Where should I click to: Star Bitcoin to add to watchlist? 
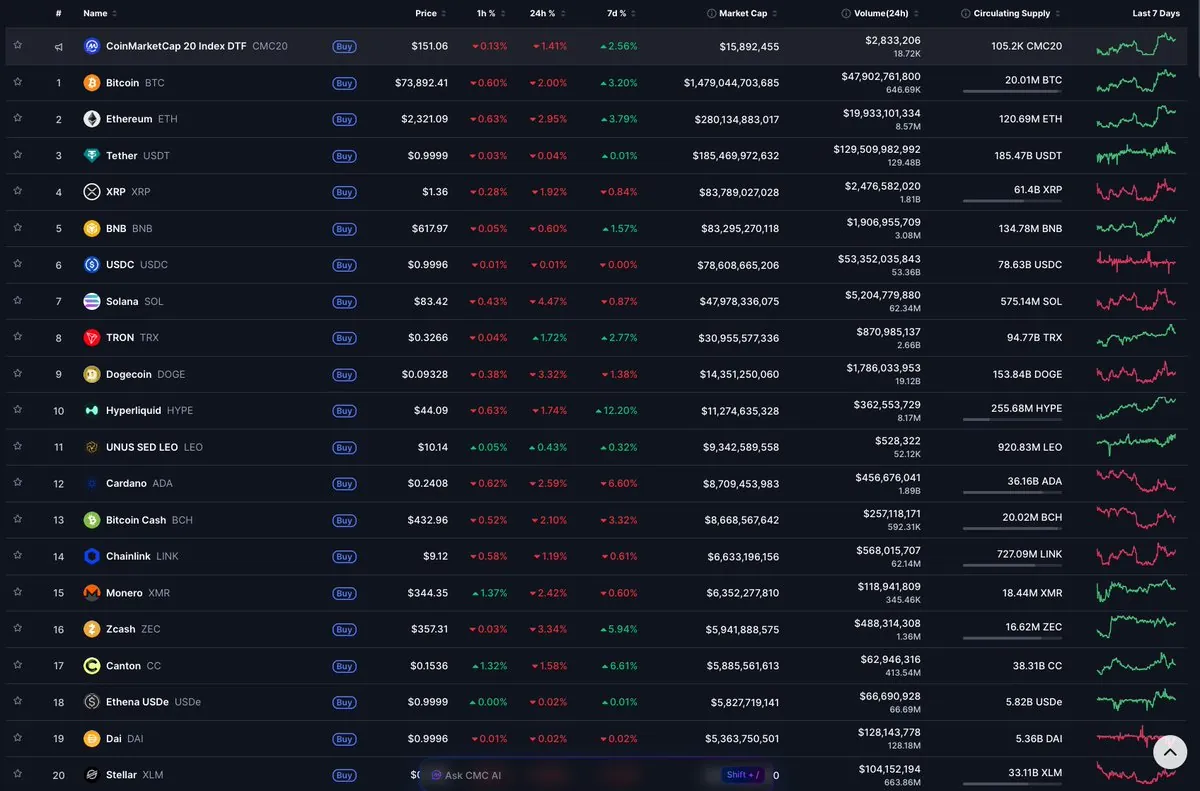tap(18, 82)
